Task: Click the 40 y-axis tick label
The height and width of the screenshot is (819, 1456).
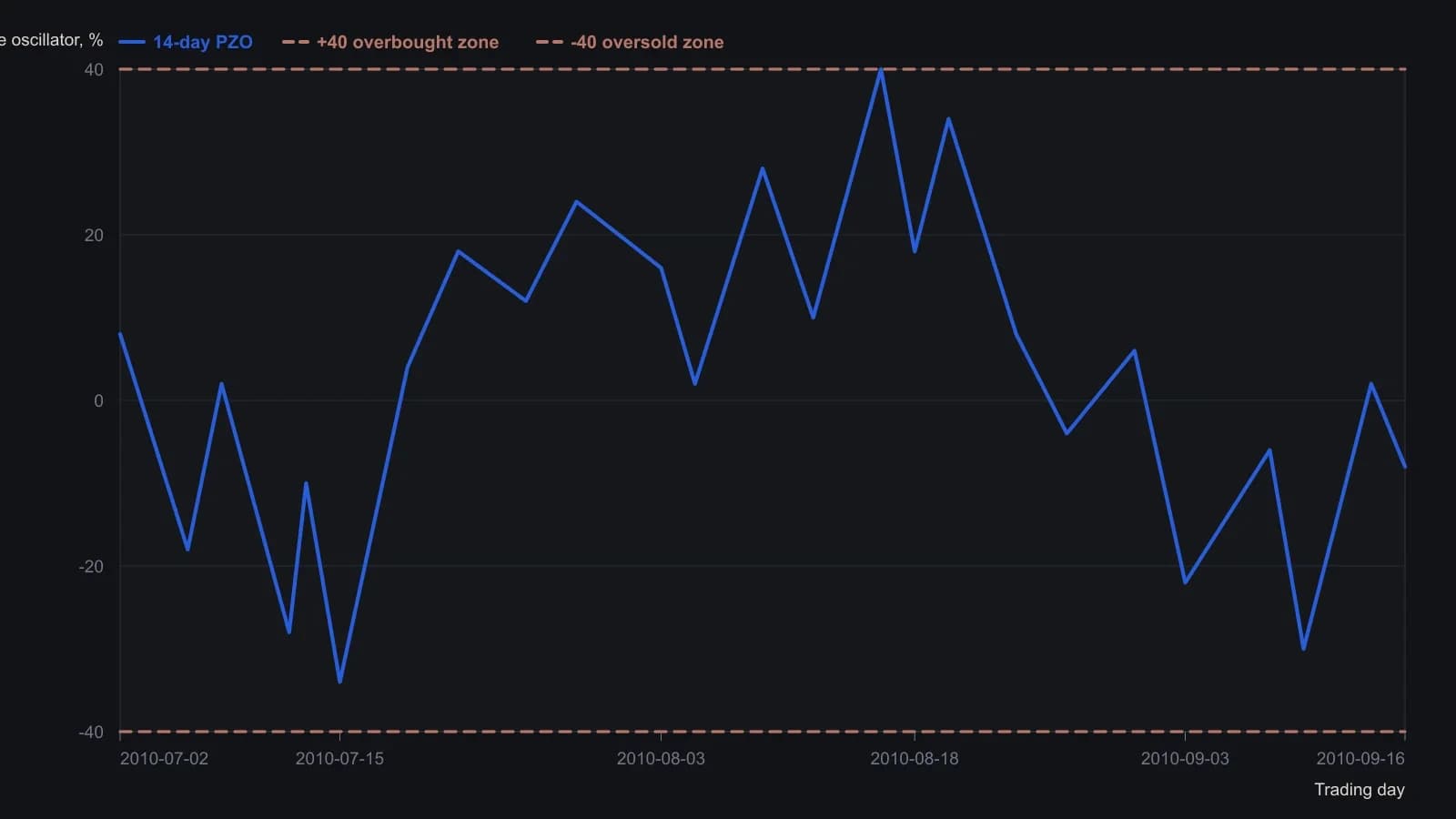Action: (x=94, y=69)
